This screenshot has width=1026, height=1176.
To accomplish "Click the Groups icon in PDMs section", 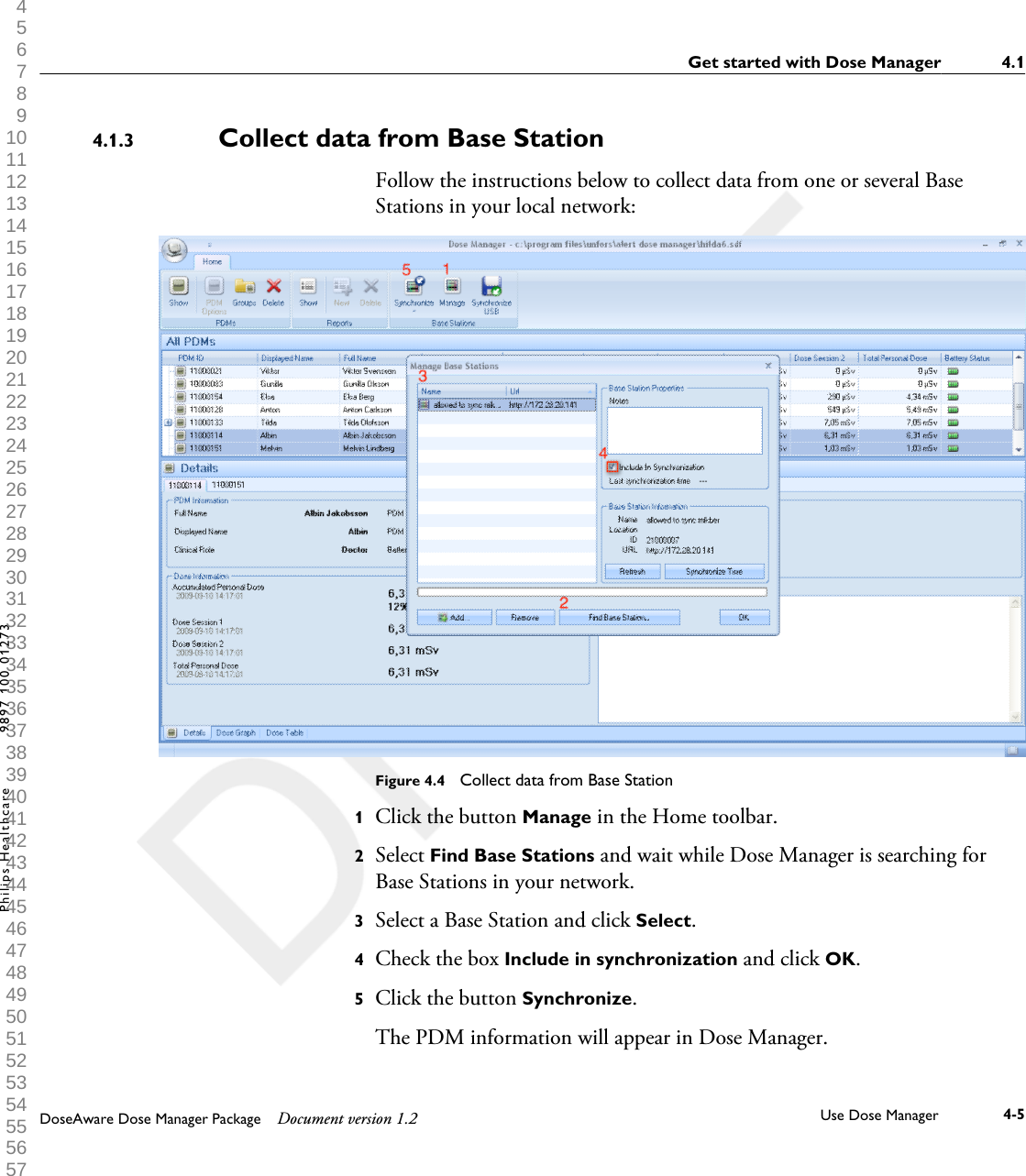I will (x=245, y=284).
